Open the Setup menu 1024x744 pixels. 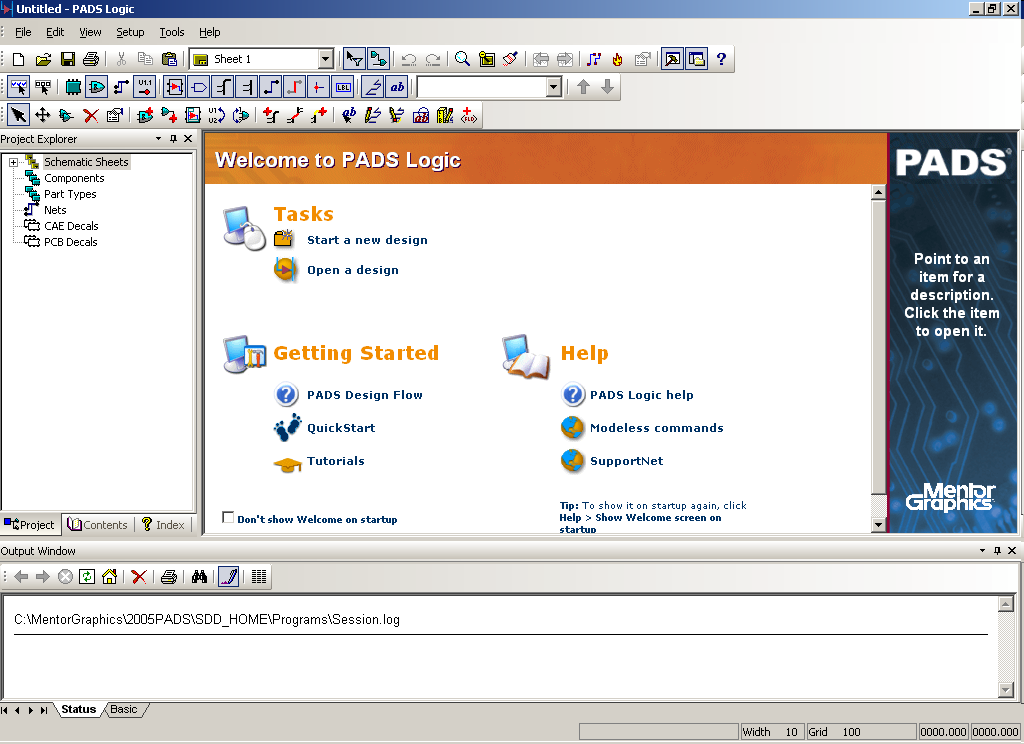pos(130,32)
